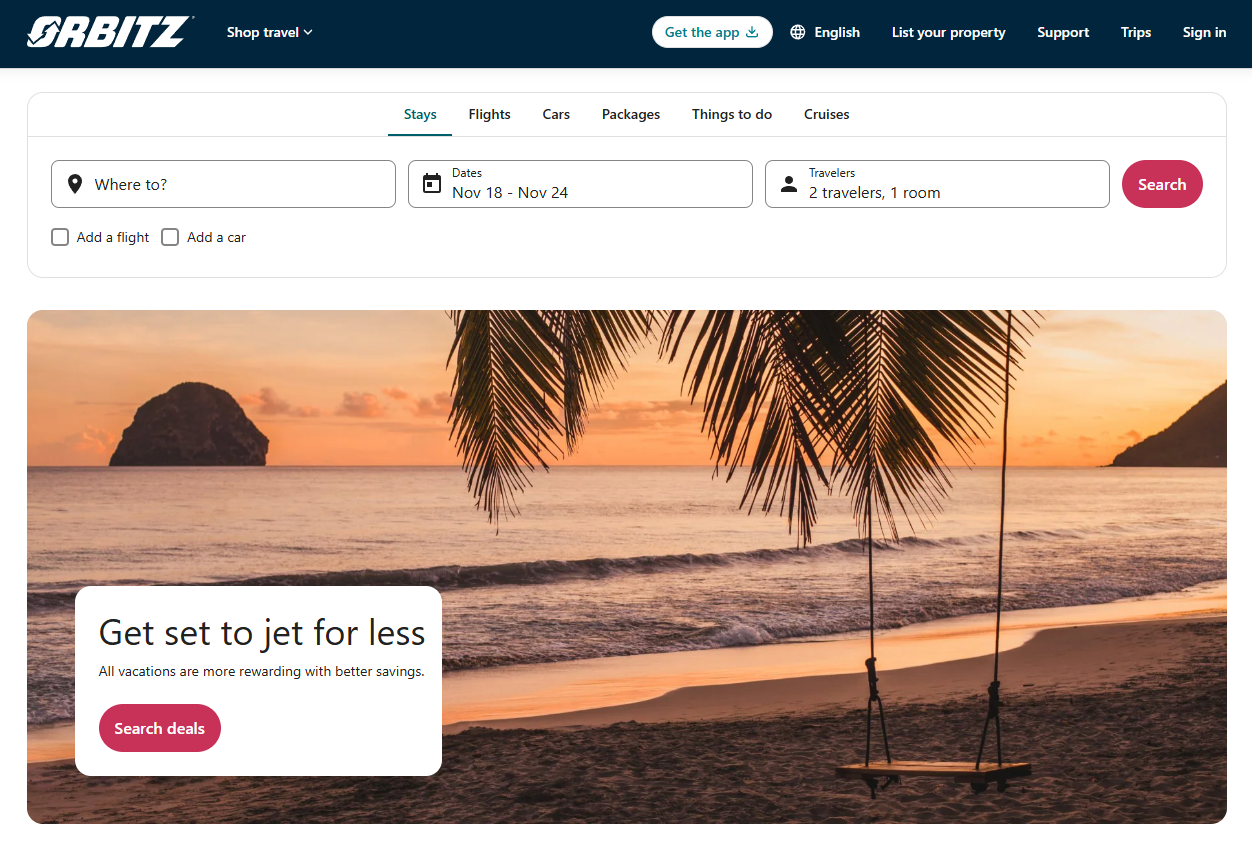Click the Where to destination field

(223, 184)
